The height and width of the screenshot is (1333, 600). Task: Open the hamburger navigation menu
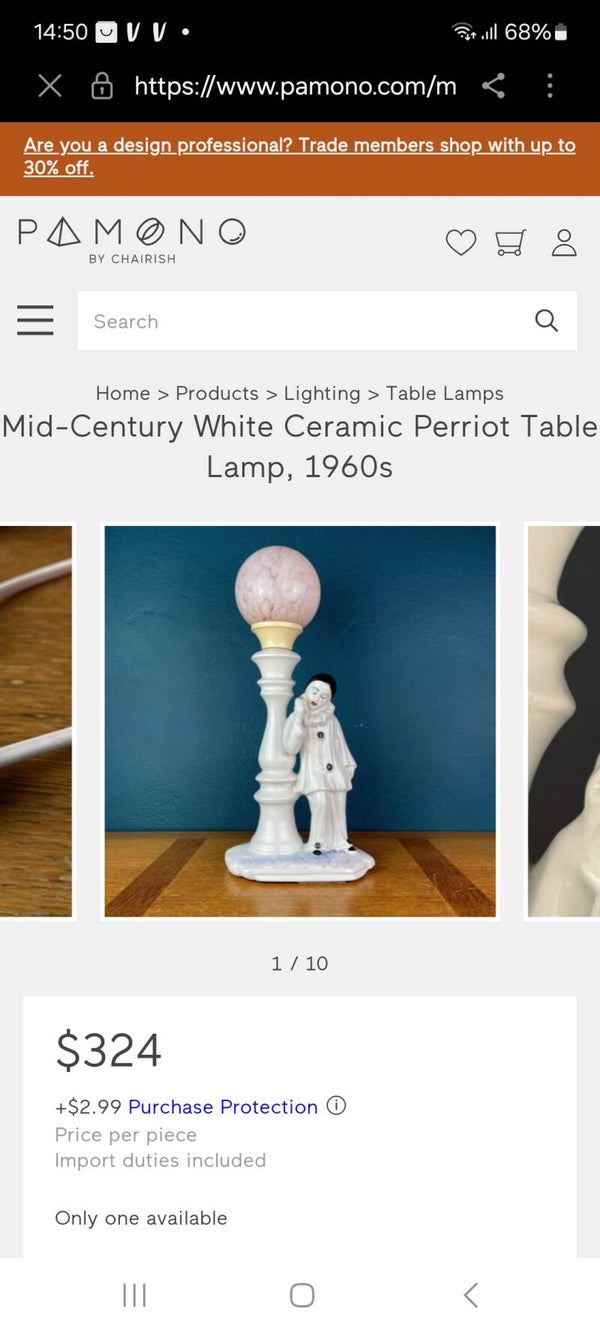tap(35, 320)
